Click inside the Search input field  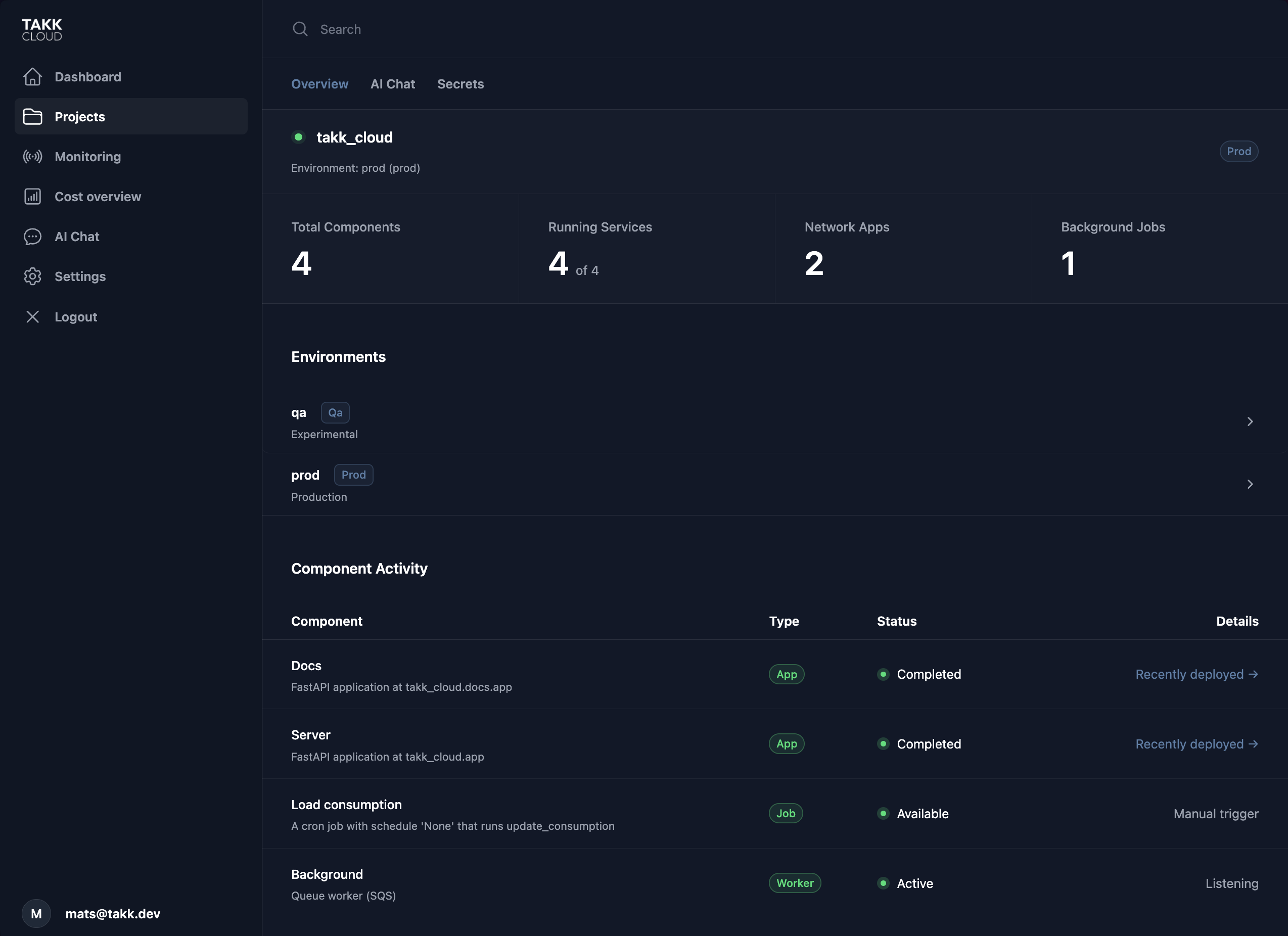(397, 28)
